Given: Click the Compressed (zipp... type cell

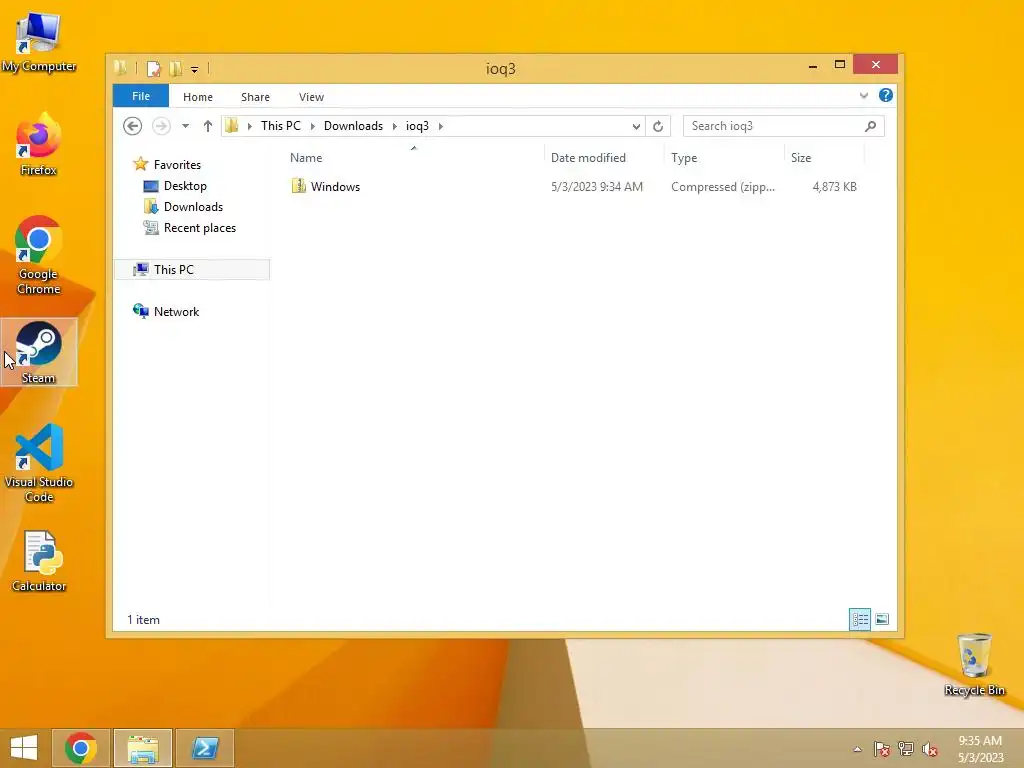Looking at the screenshot, I should (723, 187).
